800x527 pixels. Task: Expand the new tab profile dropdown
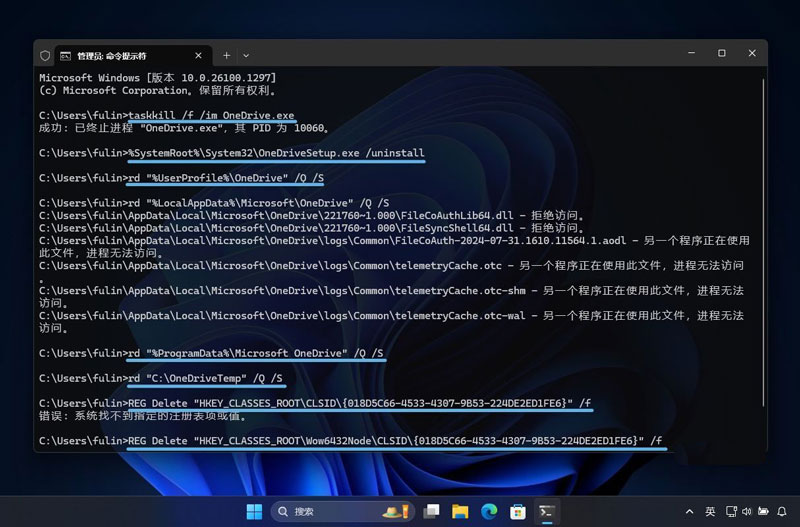246,55
